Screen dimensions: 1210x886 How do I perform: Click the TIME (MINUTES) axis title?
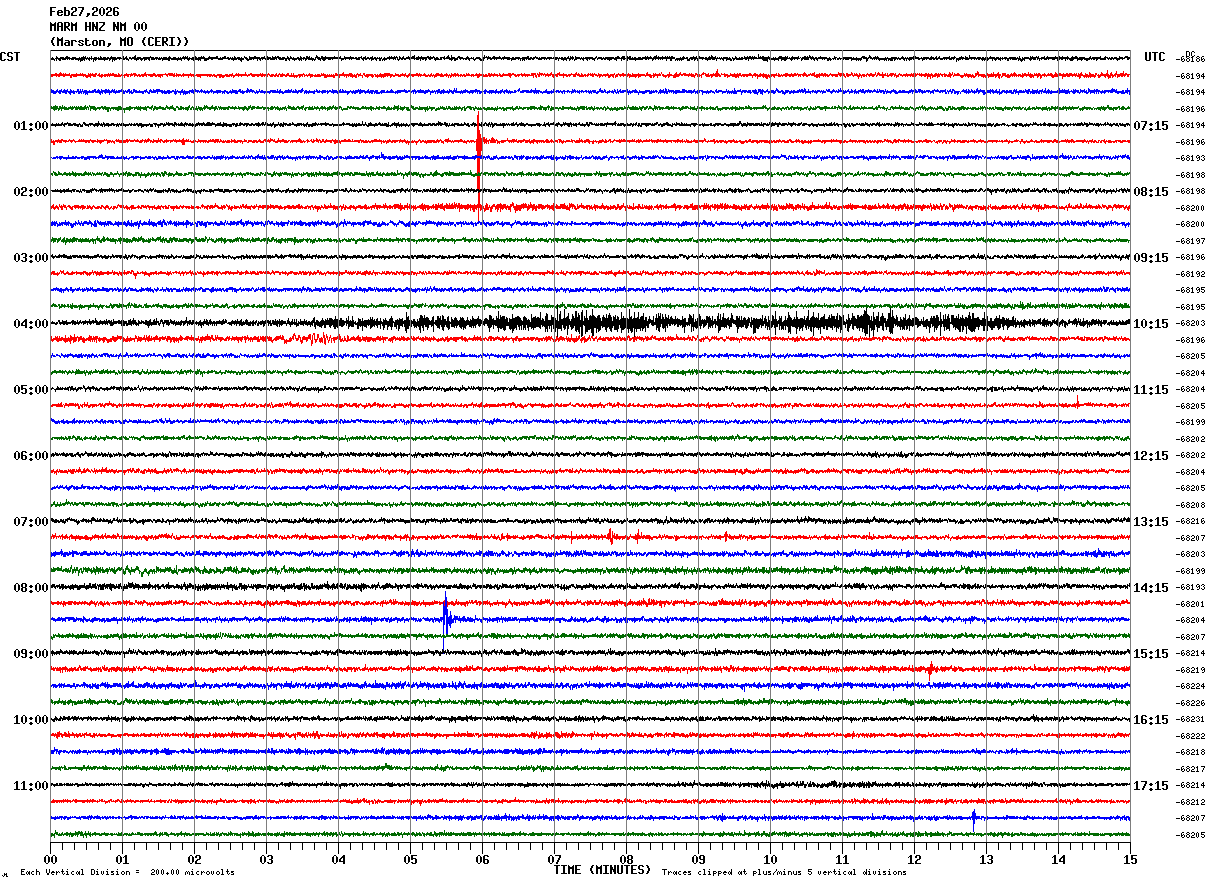pos(602,870)
